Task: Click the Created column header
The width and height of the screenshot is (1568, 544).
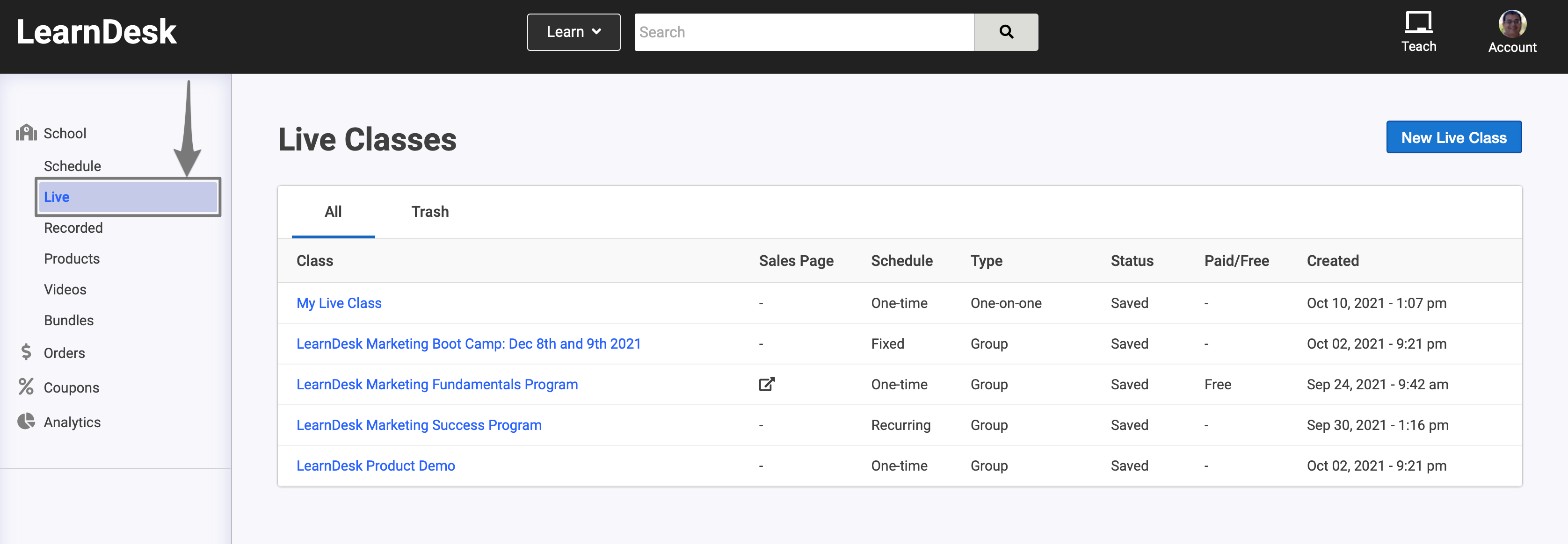Action: coord(1332,261)
